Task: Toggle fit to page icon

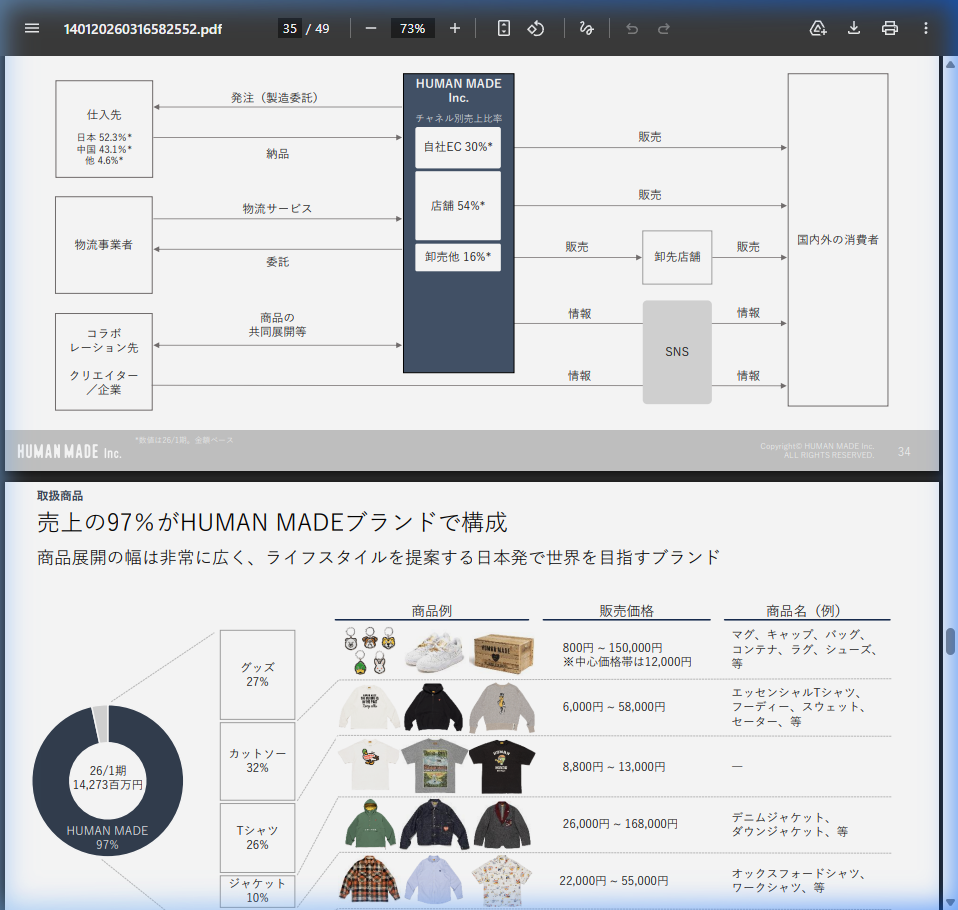Action: coord(503,28)
